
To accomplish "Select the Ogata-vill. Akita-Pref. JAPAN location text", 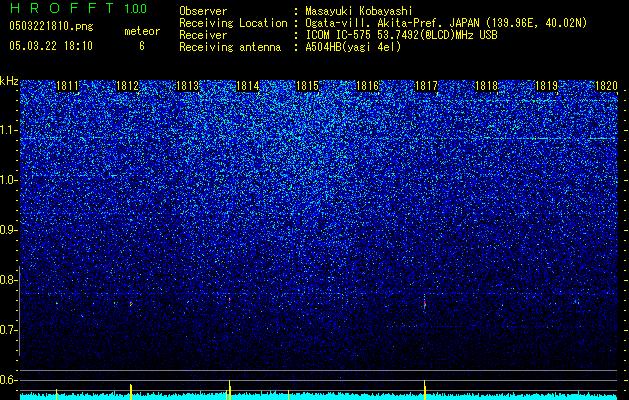I will [x=446, y=23].
